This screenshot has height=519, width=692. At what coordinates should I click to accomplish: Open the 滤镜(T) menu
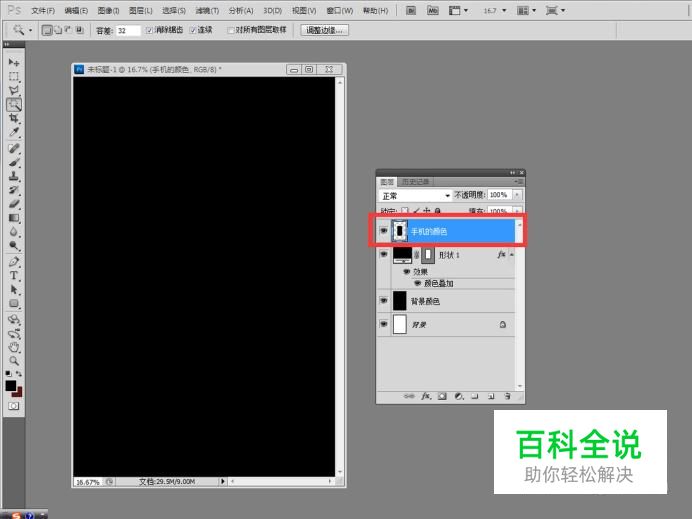(x=207, y=10)
